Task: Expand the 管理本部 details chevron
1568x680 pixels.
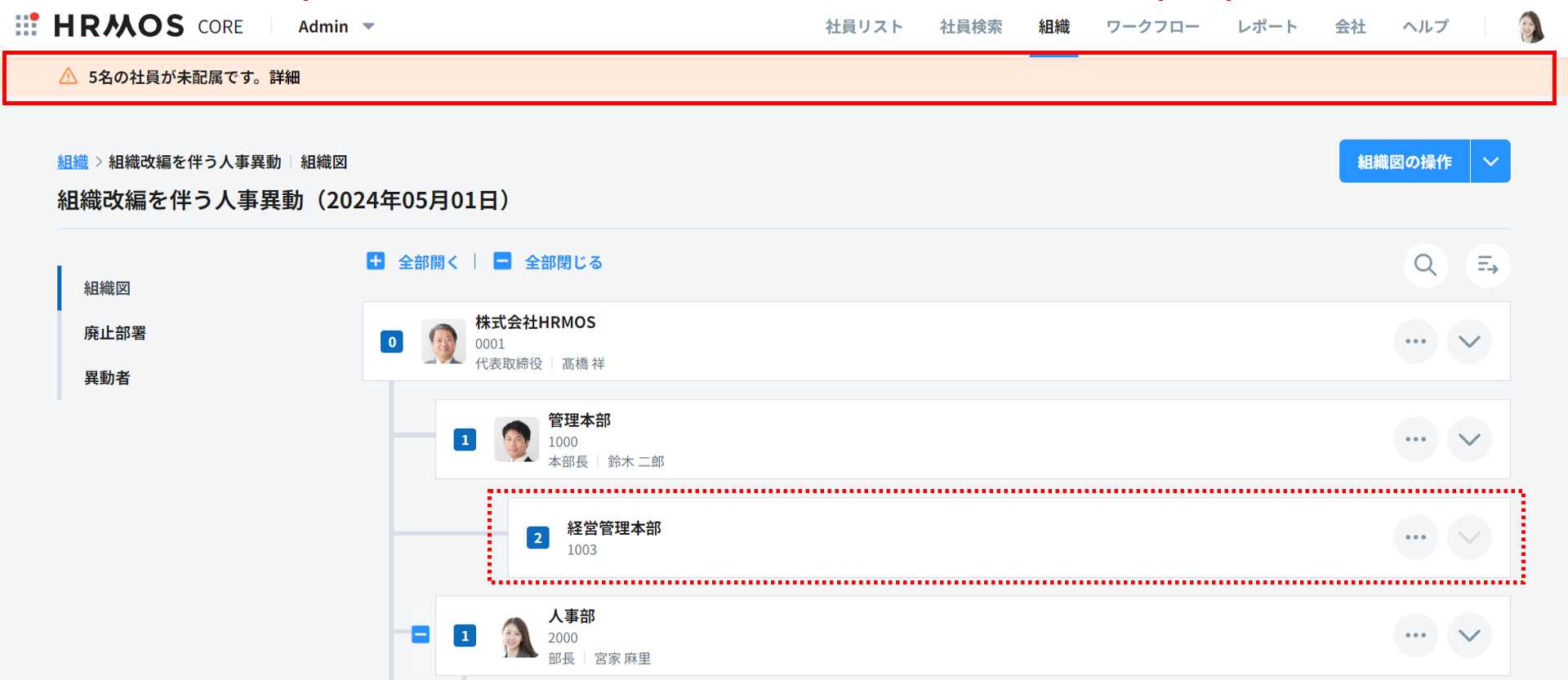Action: coord(1468,439)
